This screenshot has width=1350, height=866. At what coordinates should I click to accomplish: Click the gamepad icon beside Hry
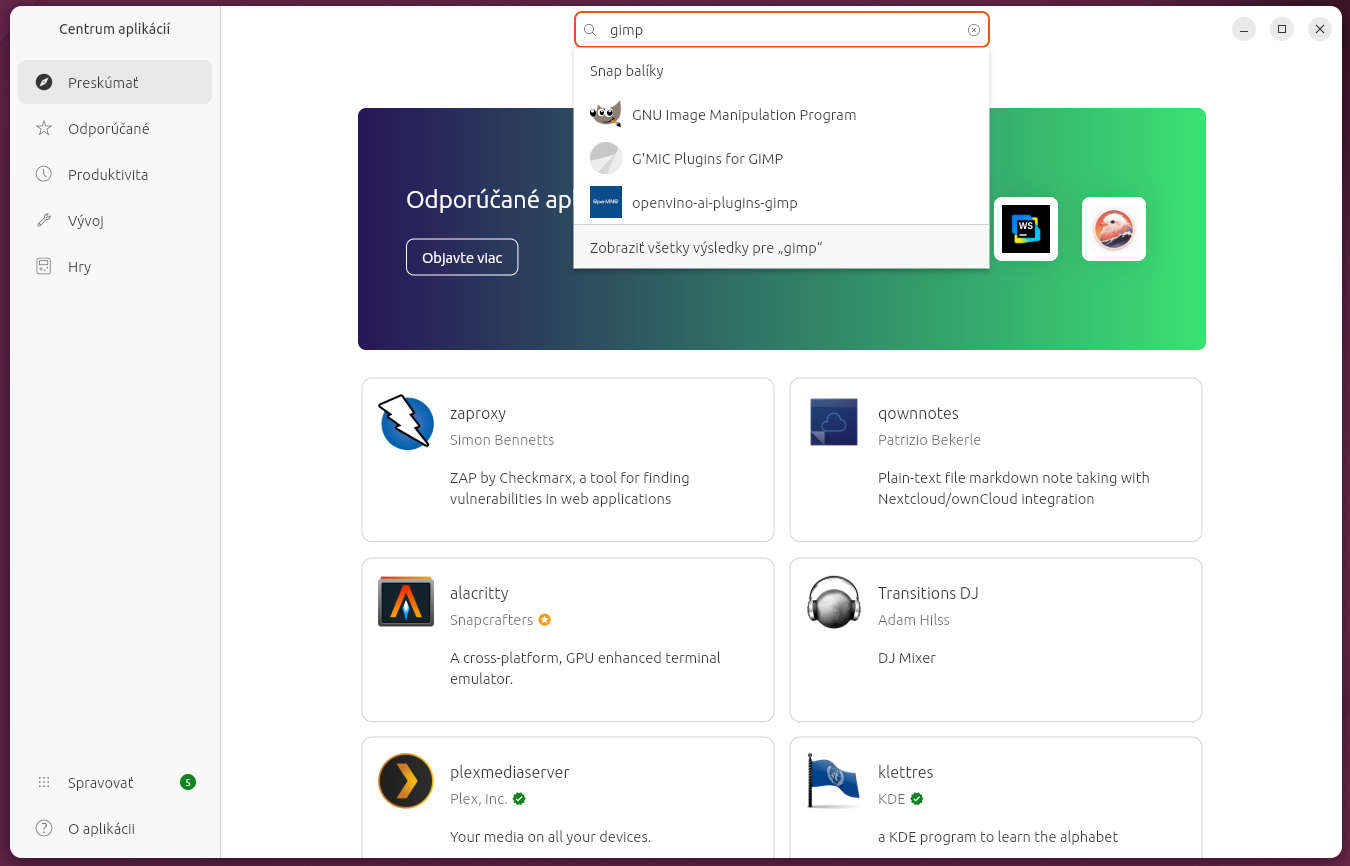[x=44, y=266]
